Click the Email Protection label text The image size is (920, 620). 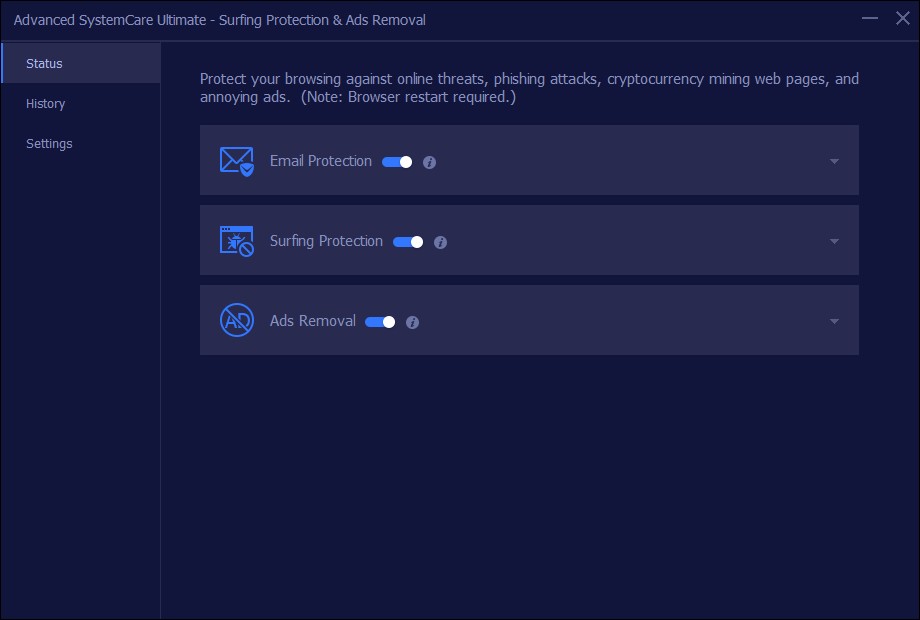(x=320, y=160)
